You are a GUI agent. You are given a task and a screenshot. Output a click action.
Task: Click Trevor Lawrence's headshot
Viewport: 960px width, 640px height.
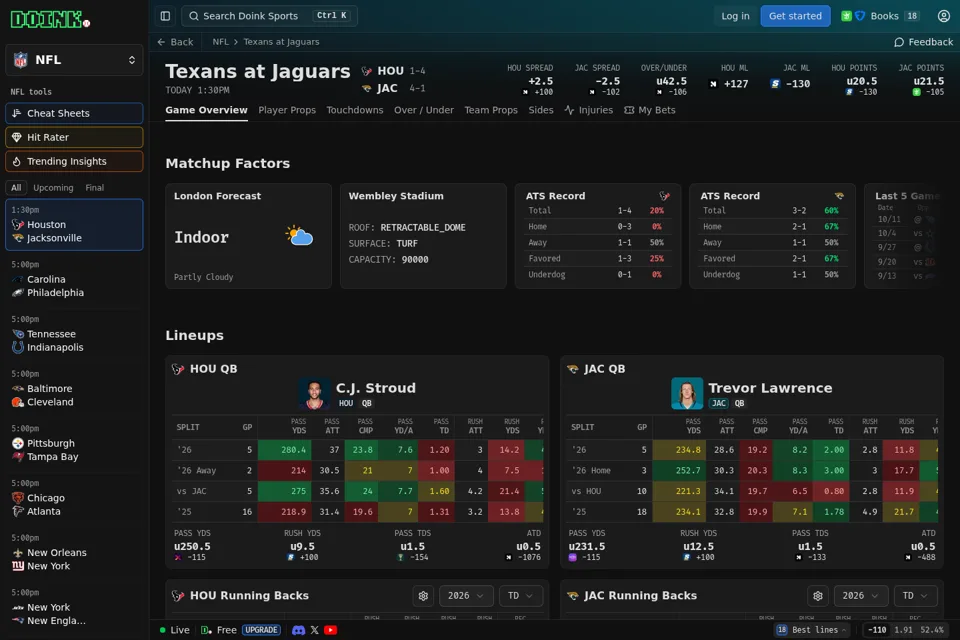point(687,393)
